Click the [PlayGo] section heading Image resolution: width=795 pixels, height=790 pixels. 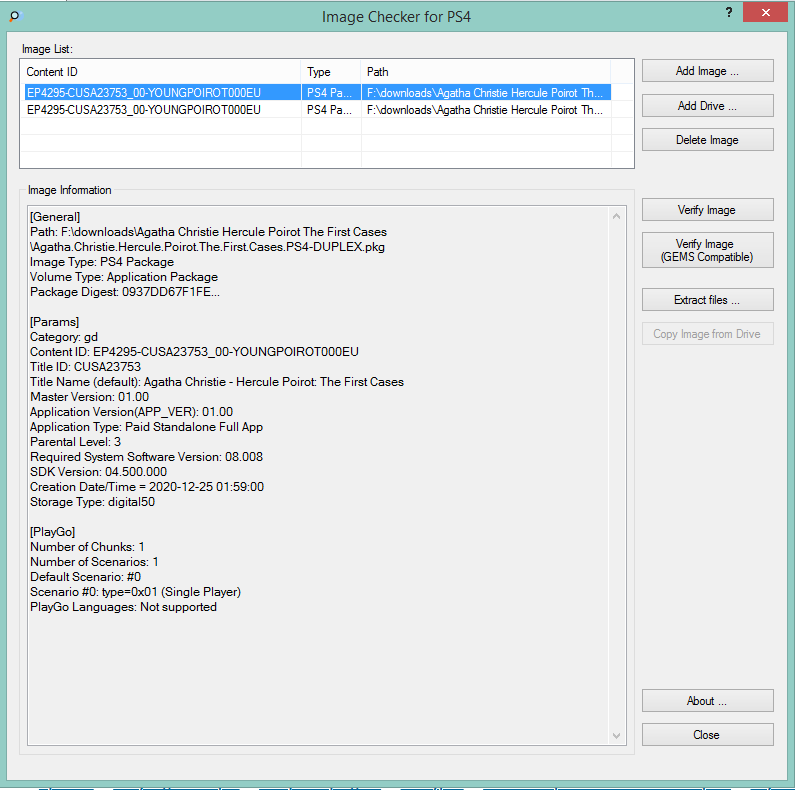pos(53,532)
